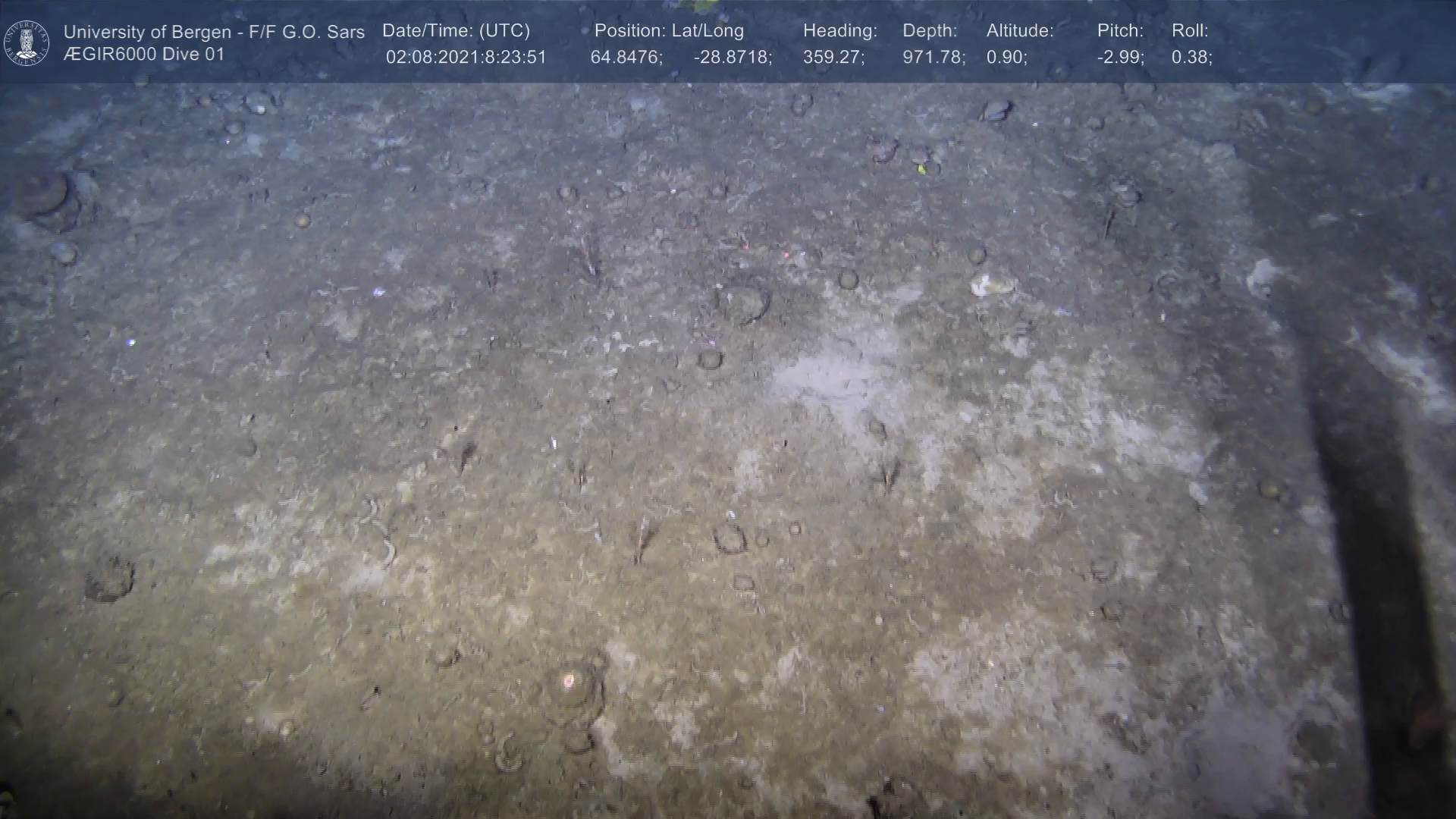Click the Roll label

pos(1190,31)
